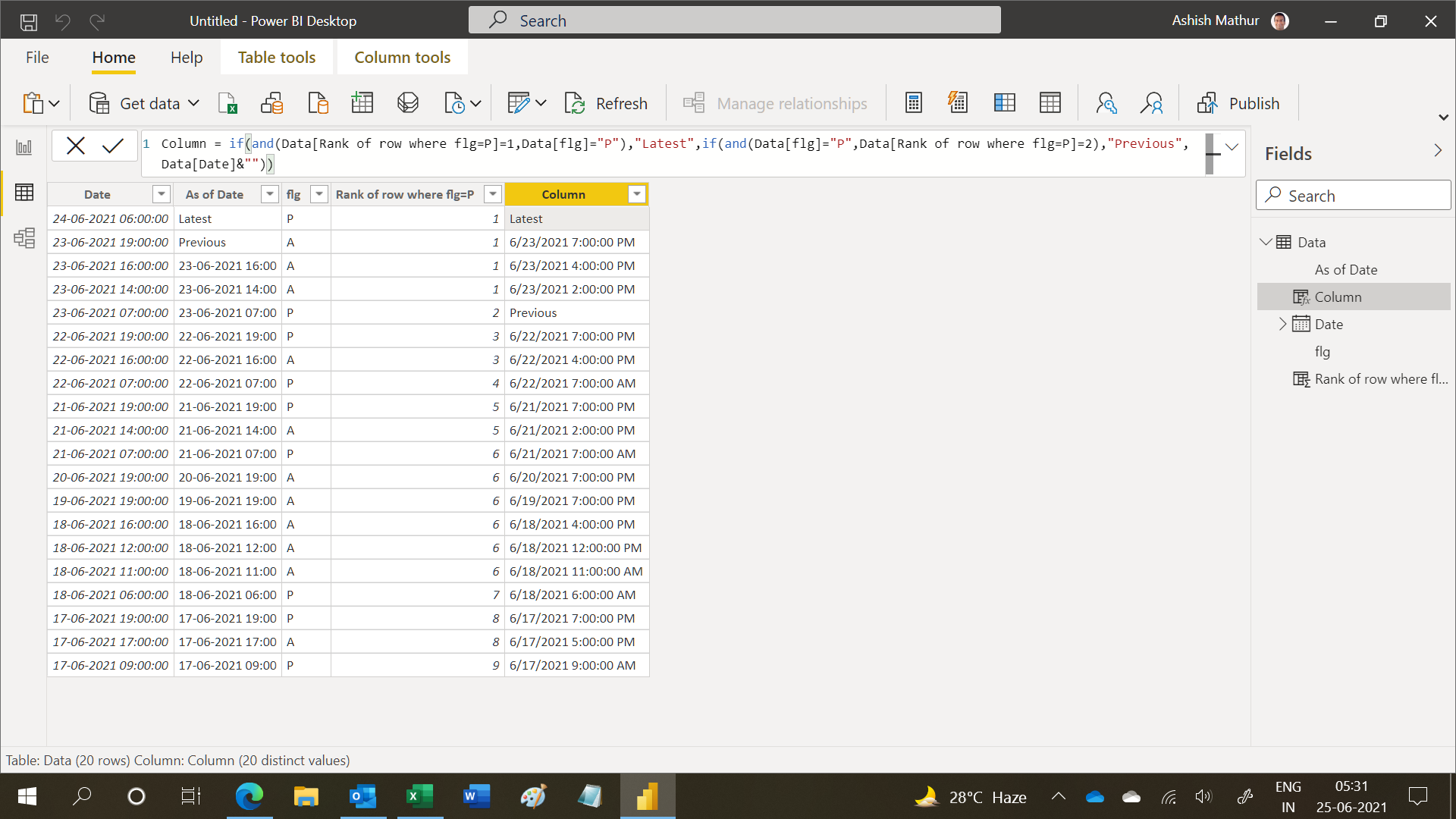The height and width of the screenshot is (819, 1456).
Task: Click the Transform data icon
Action: click(519, 103)
